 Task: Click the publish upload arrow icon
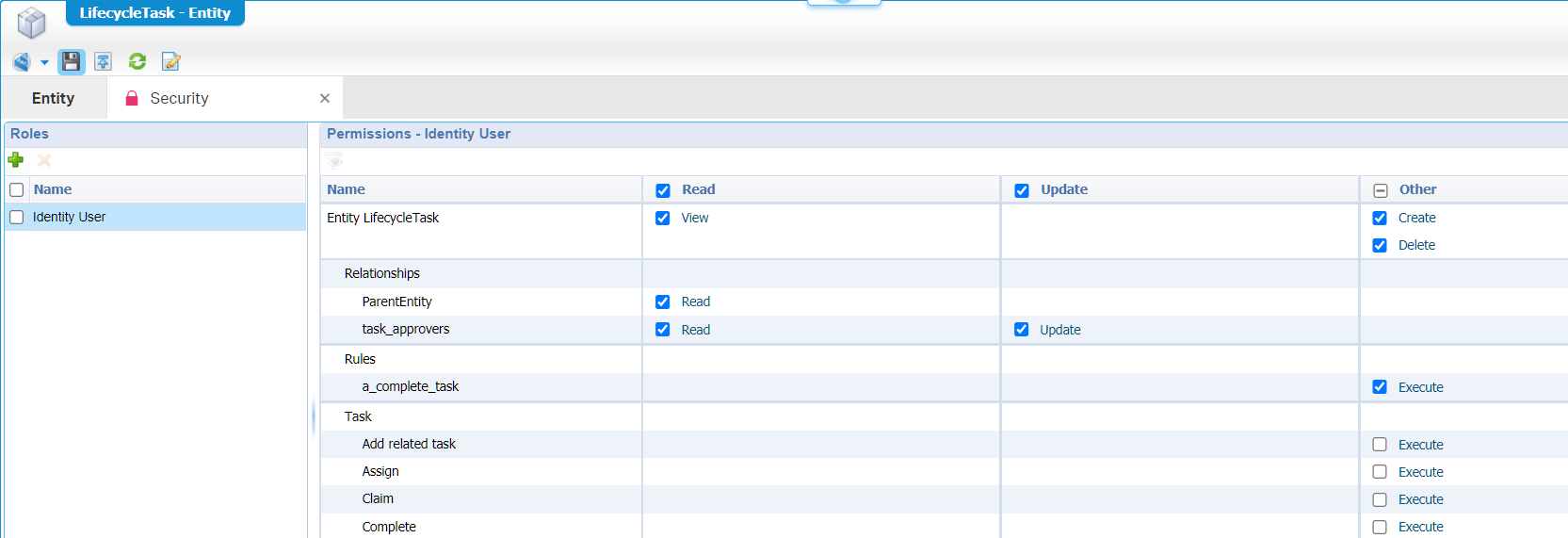104,62
